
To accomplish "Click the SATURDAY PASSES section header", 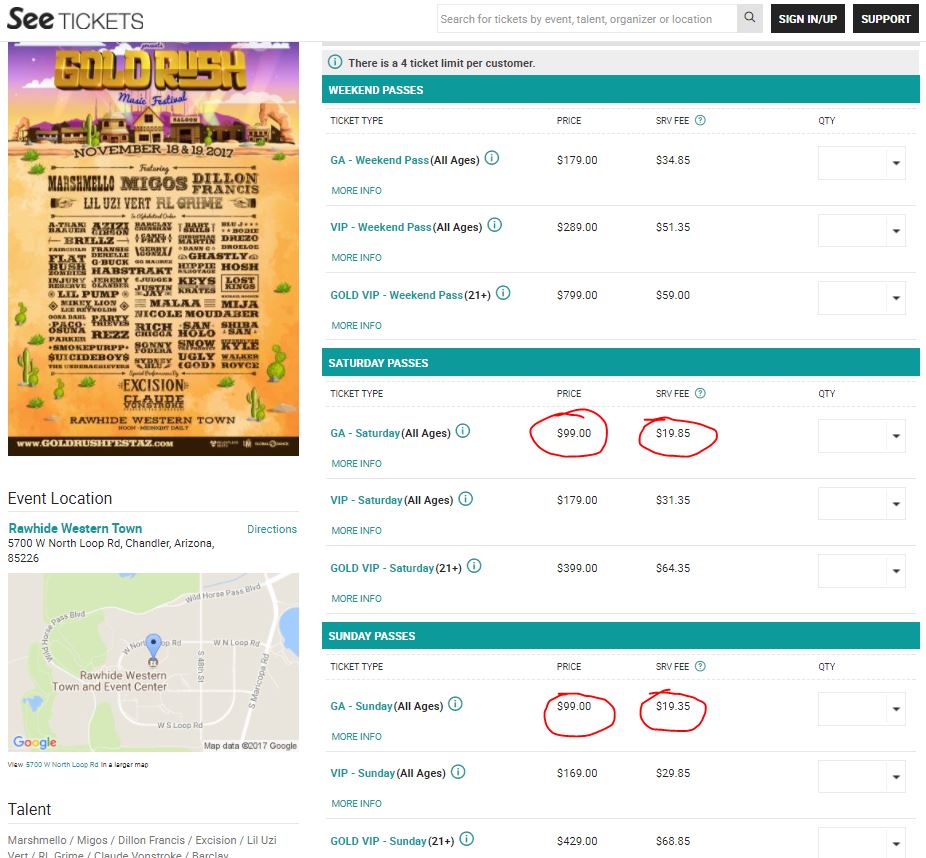I will pyautogui.click(x=621, y=363).
